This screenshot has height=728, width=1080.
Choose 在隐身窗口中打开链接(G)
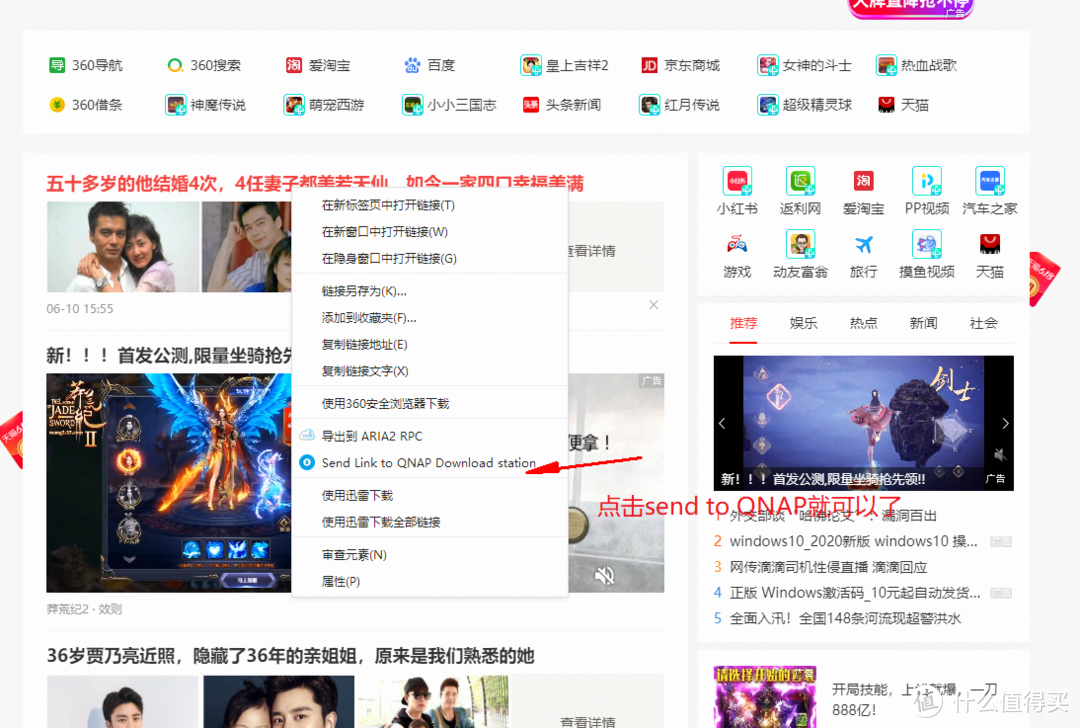point(430,259)
